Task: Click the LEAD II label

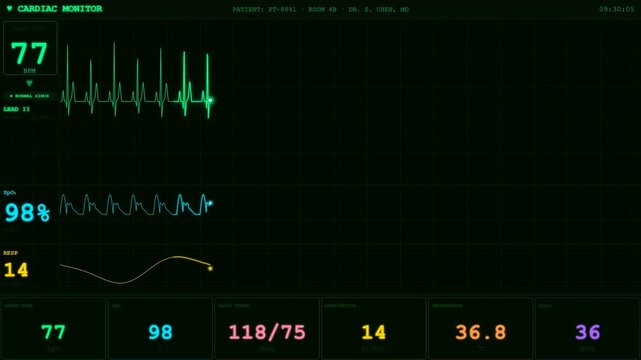Action: click(16, 109)
